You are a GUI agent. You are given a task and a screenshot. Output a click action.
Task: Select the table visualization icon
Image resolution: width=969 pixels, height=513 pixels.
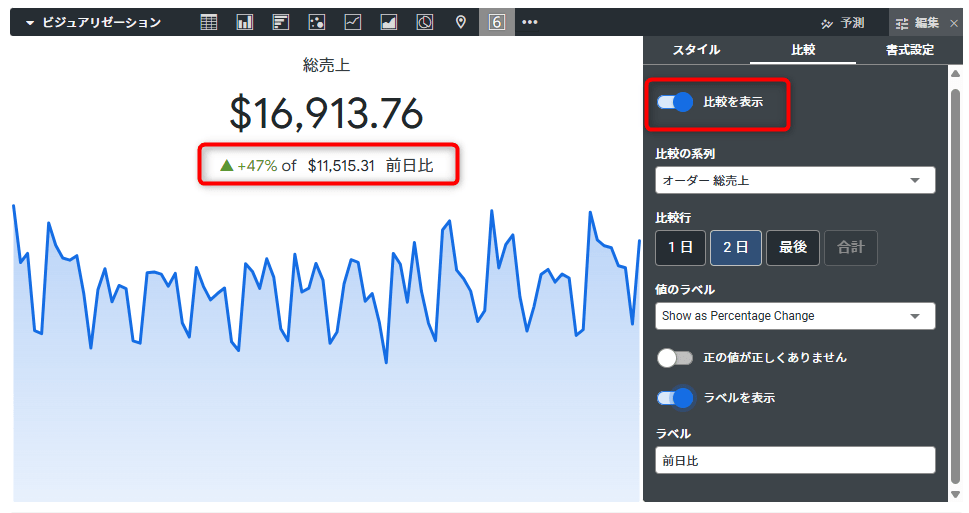point(209,22)
